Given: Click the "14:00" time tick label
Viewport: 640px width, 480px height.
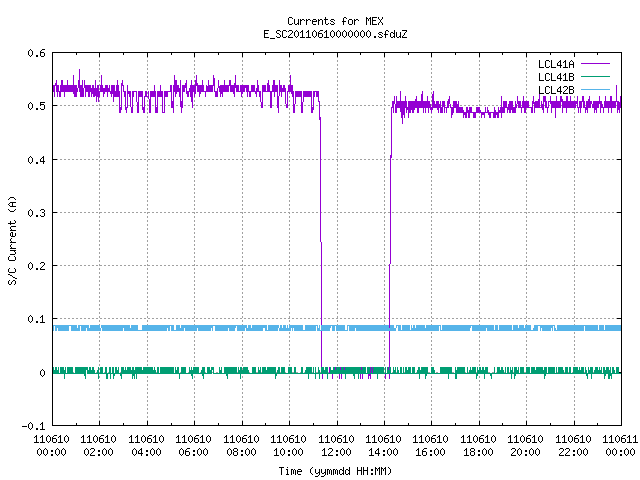Looking at the screenshot, I should click(383, 452).
